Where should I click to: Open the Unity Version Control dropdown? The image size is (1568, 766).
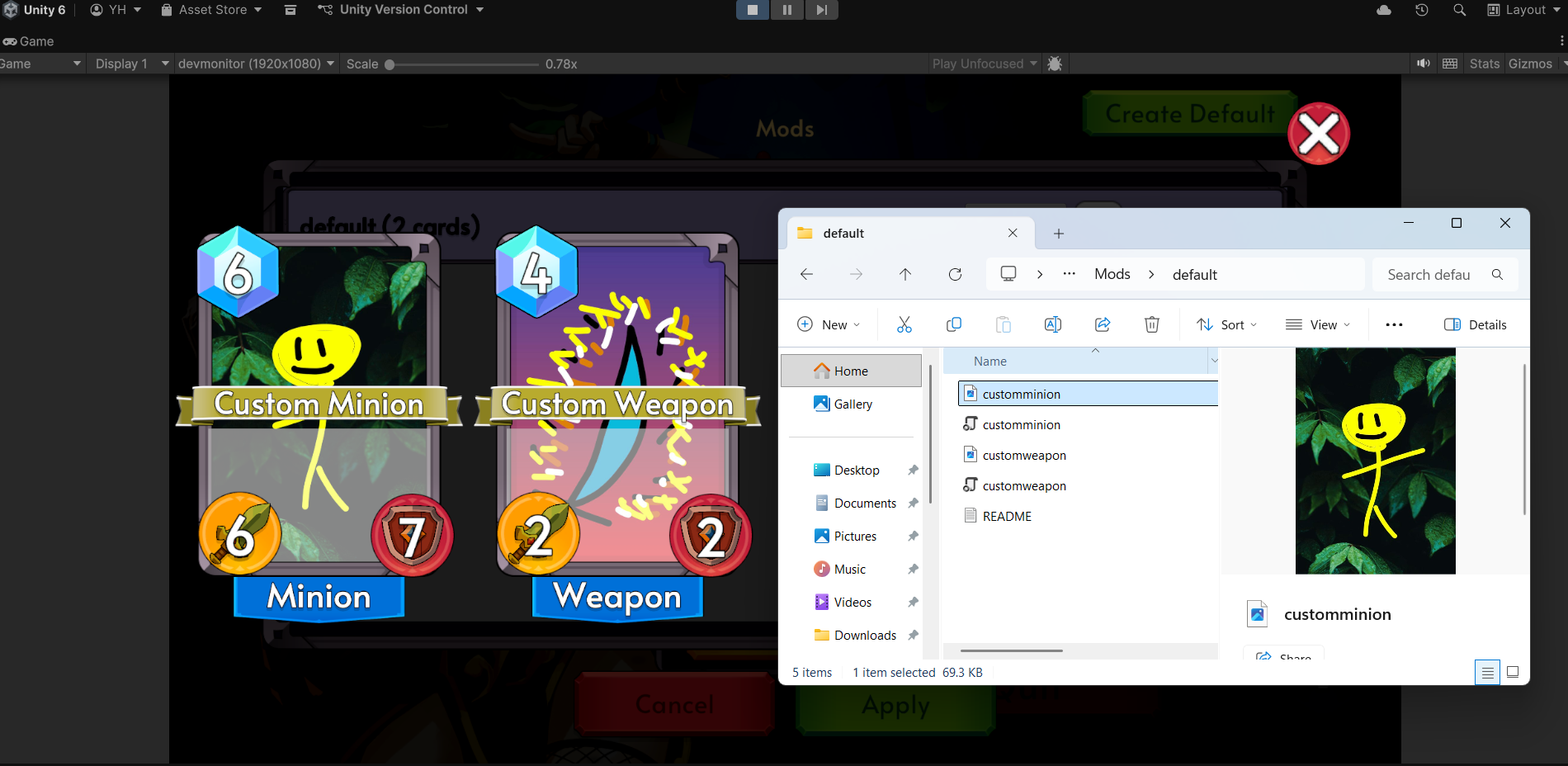coord(401,10)
